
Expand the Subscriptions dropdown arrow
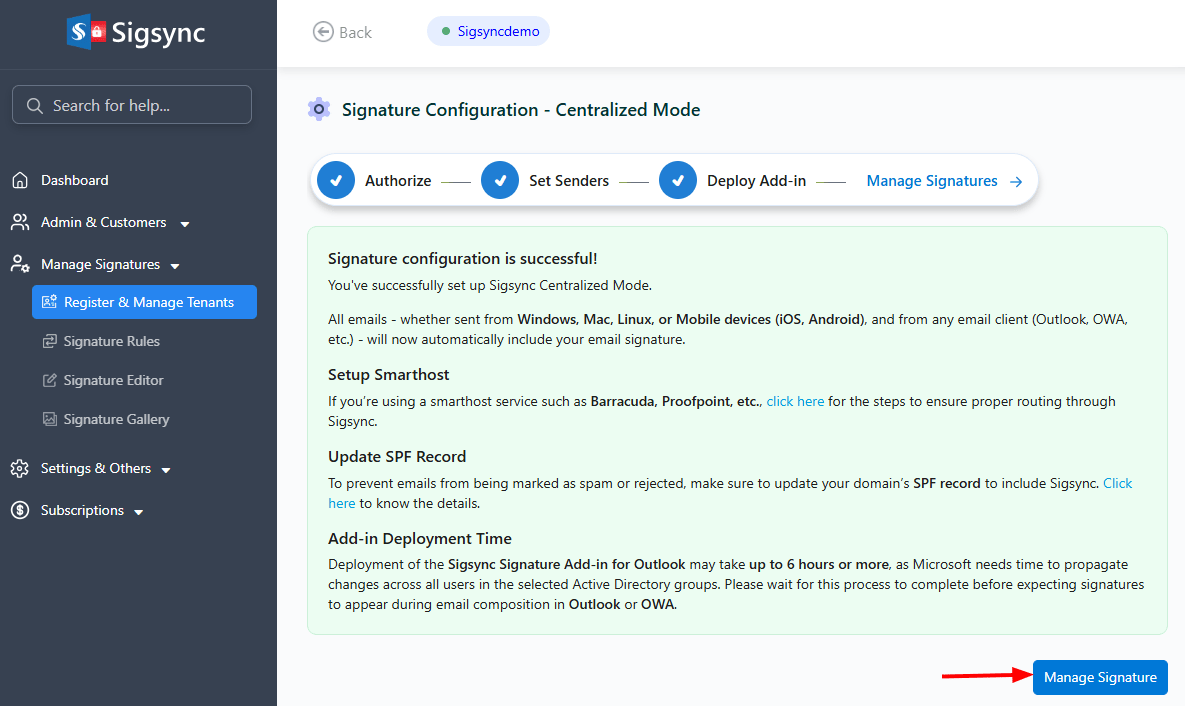(x=139, y=512)
